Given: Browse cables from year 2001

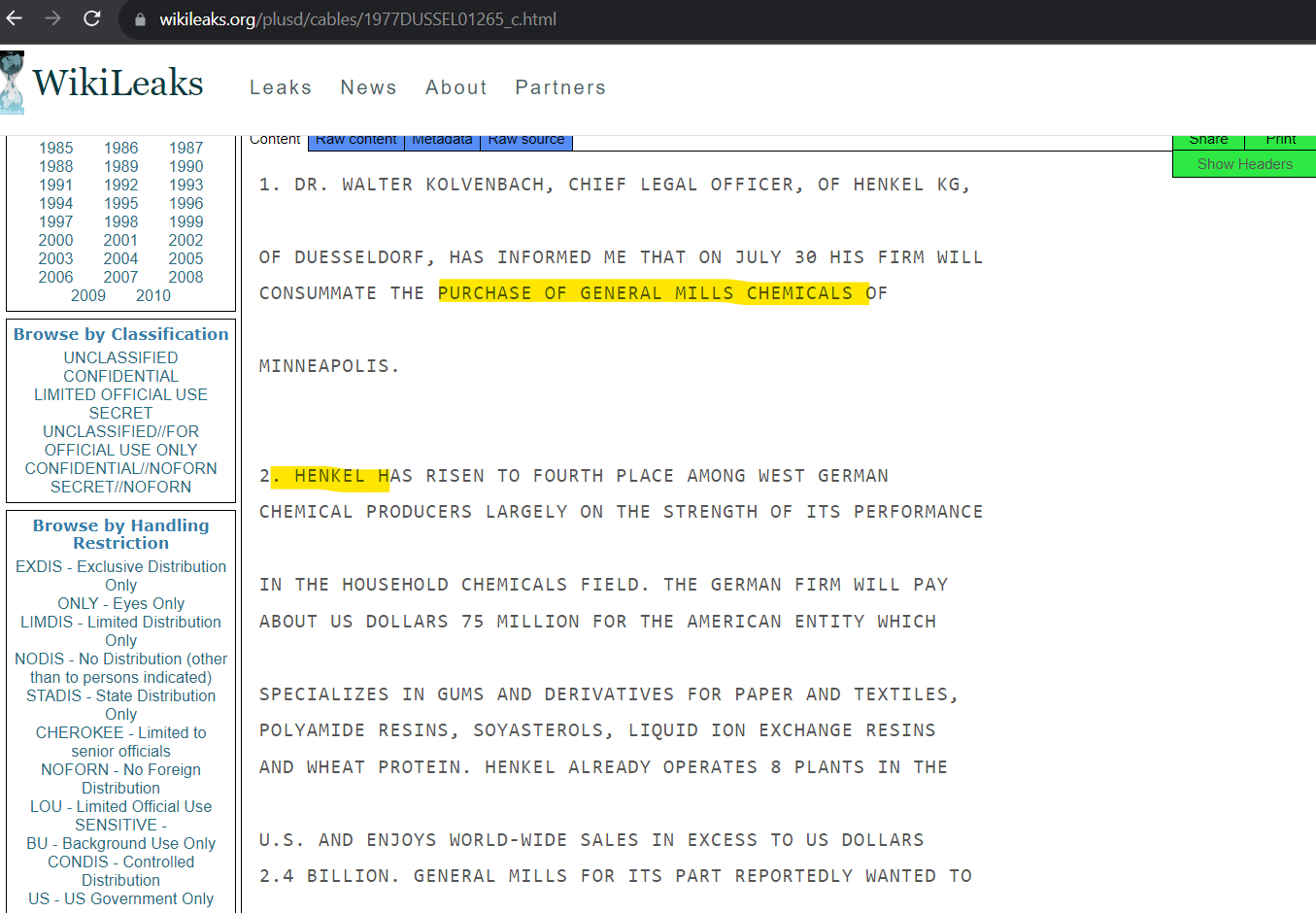Looking at the screenshot, I should point(121,240).
